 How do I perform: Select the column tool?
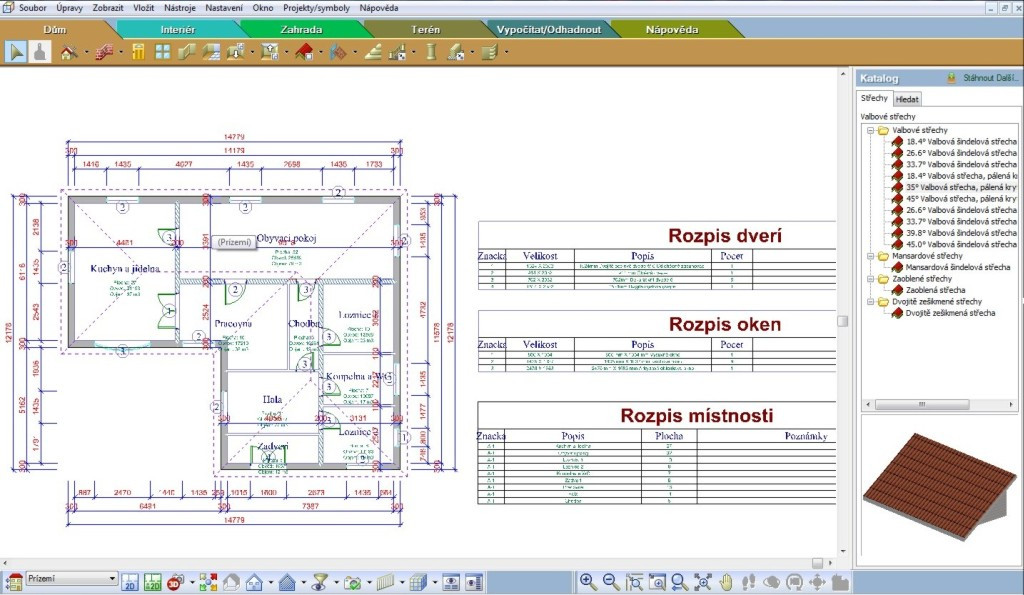(x=431, y=52)
